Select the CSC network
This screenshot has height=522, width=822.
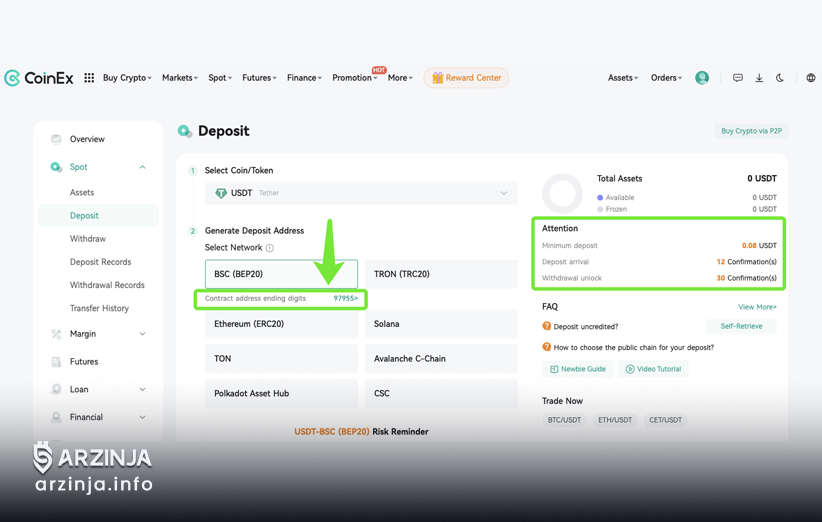tap(441, 393)
